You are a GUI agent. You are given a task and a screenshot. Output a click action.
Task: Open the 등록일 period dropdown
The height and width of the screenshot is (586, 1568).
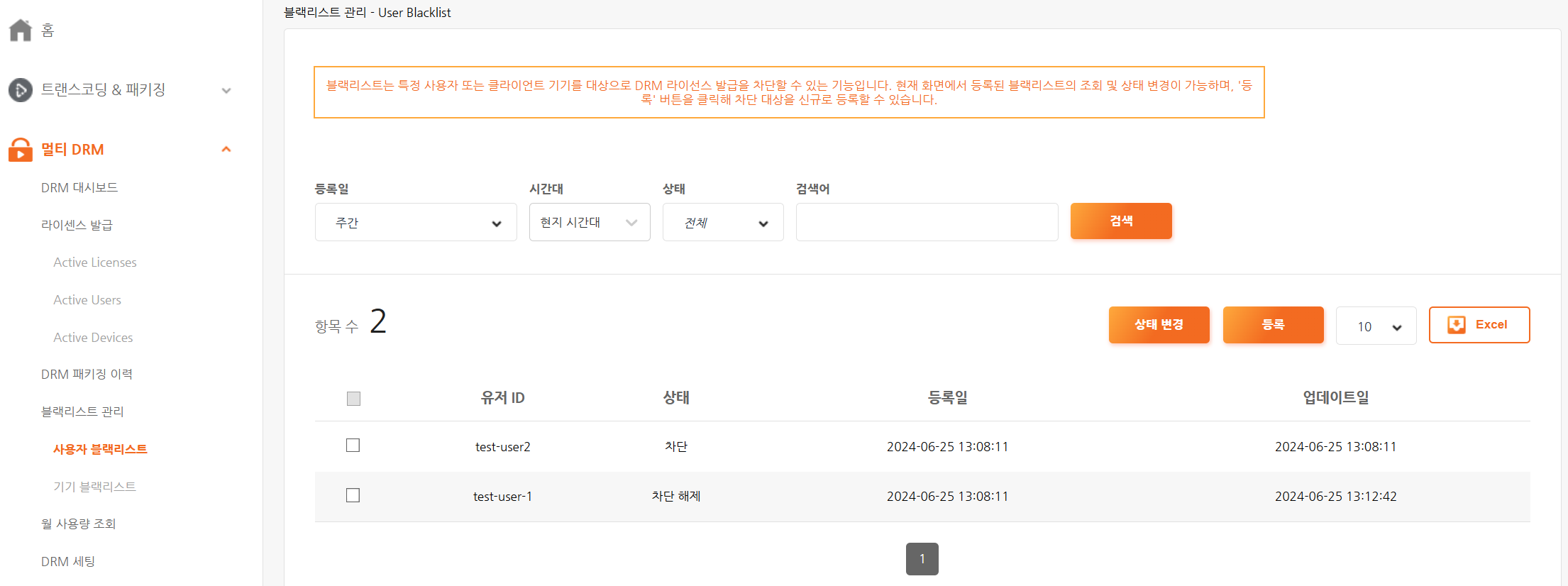pyautogui.click(x=416, y=223)
